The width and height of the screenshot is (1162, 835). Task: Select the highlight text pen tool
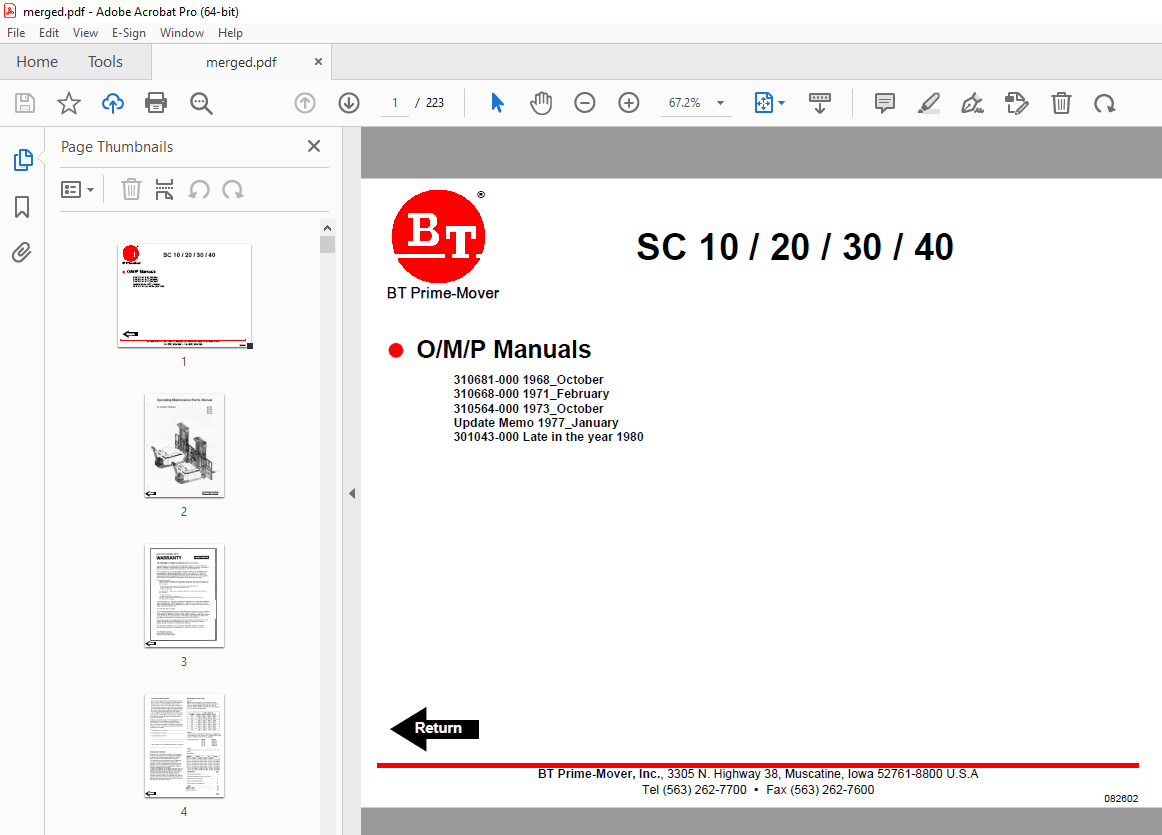929,103
